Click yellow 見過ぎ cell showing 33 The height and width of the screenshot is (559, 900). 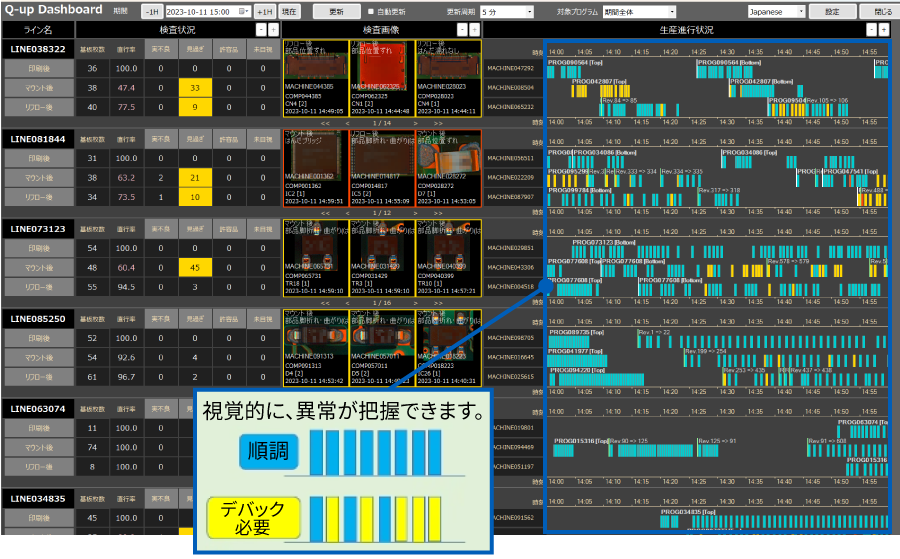coord(195,88)
